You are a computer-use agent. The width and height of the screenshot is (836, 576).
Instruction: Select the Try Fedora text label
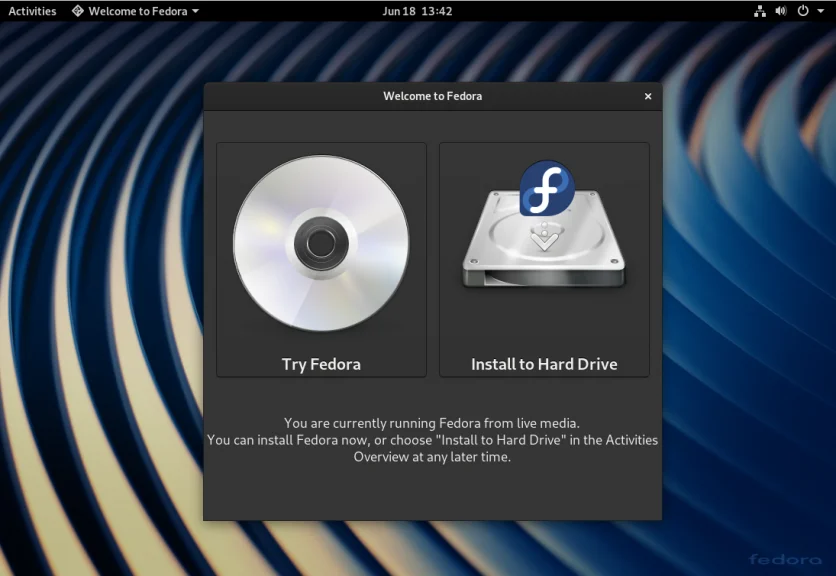321,364
